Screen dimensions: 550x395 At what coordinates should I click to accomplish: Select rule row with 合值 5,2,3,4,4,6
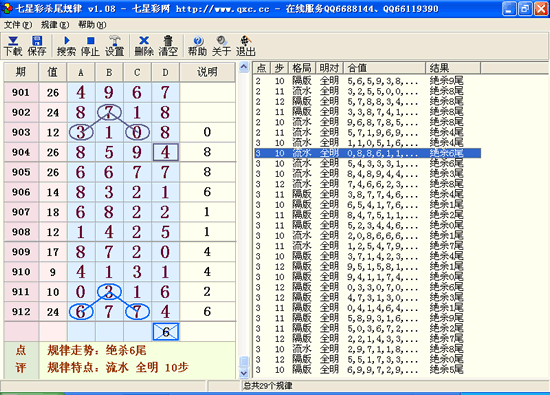[367, 225]
